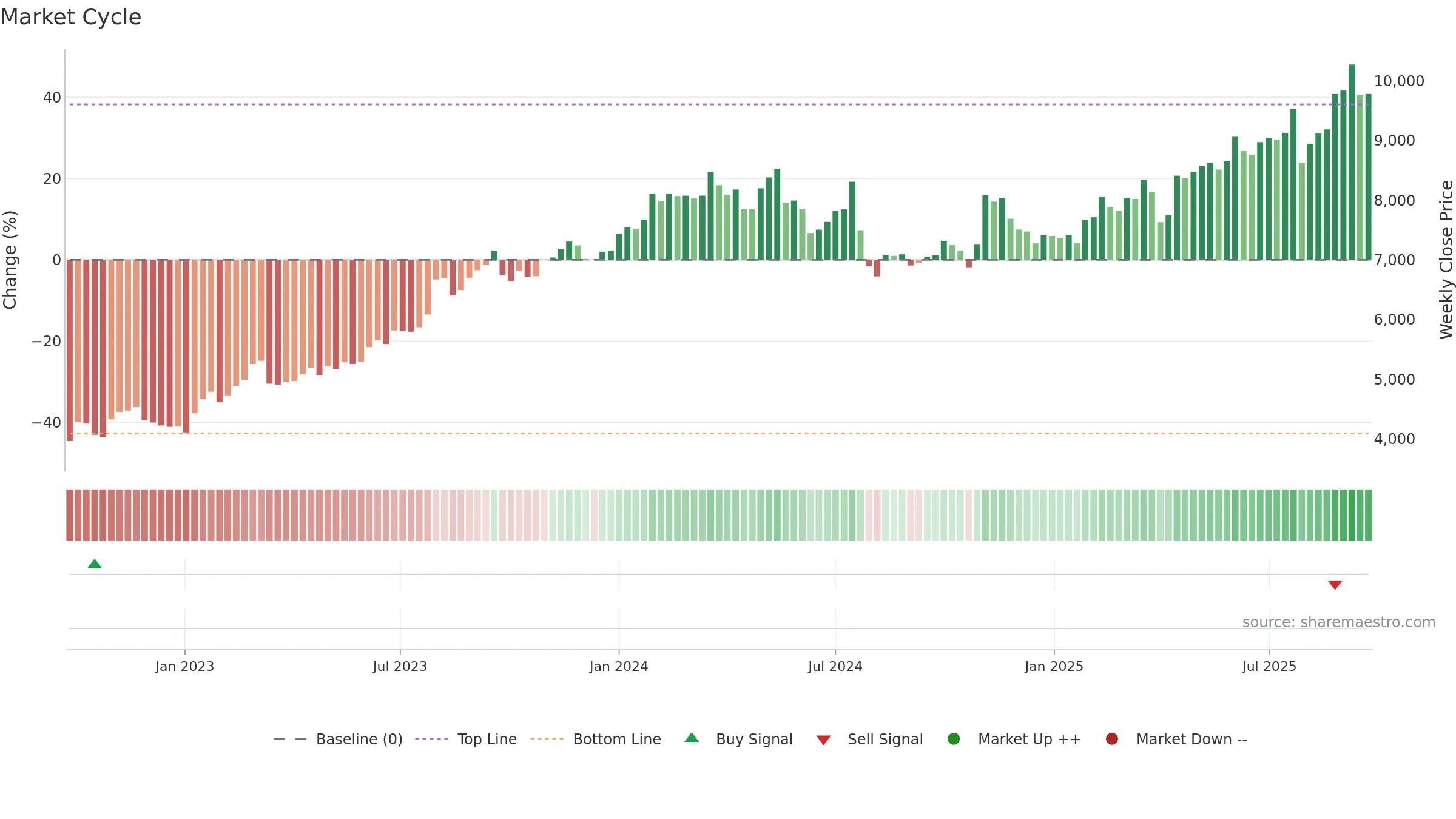Click the 7,000 price axis label

(1394, 260)
